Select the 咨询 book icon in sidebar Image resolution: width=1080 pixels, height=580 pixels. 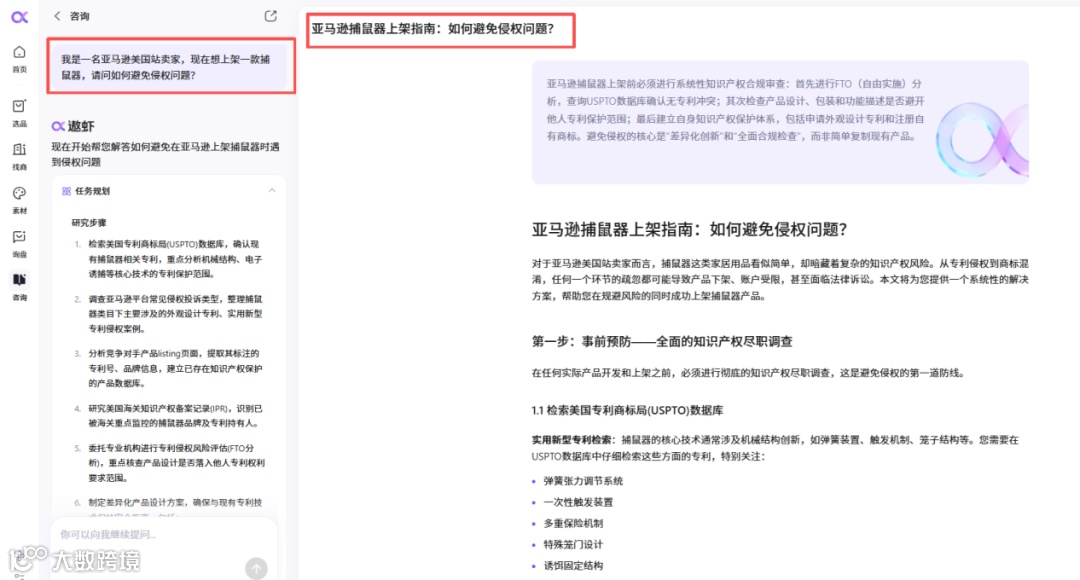(19, 280)
